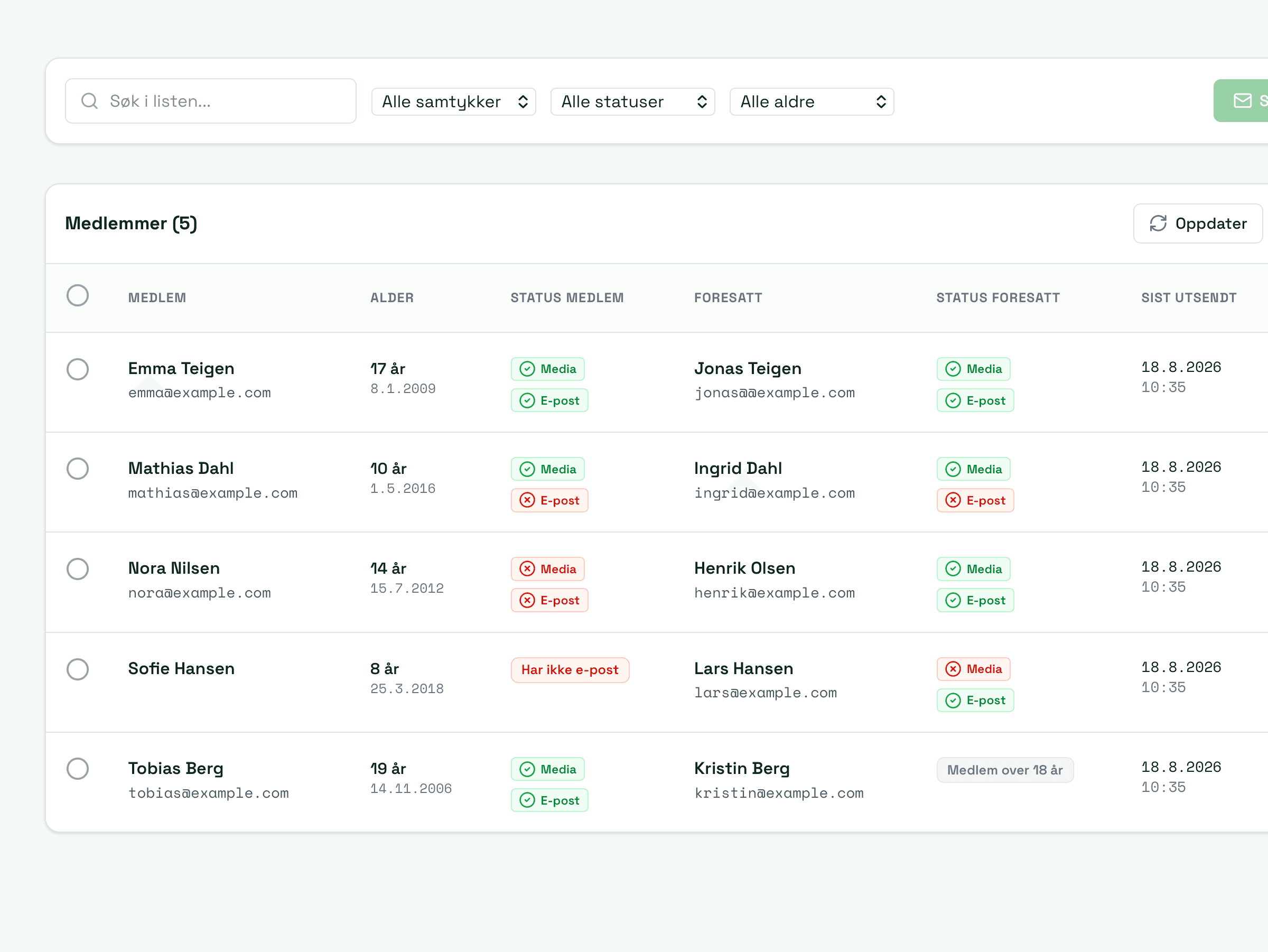Click Jonas Teigen's E-post check icon
The image size is (1268, 952).
point(953,400)
